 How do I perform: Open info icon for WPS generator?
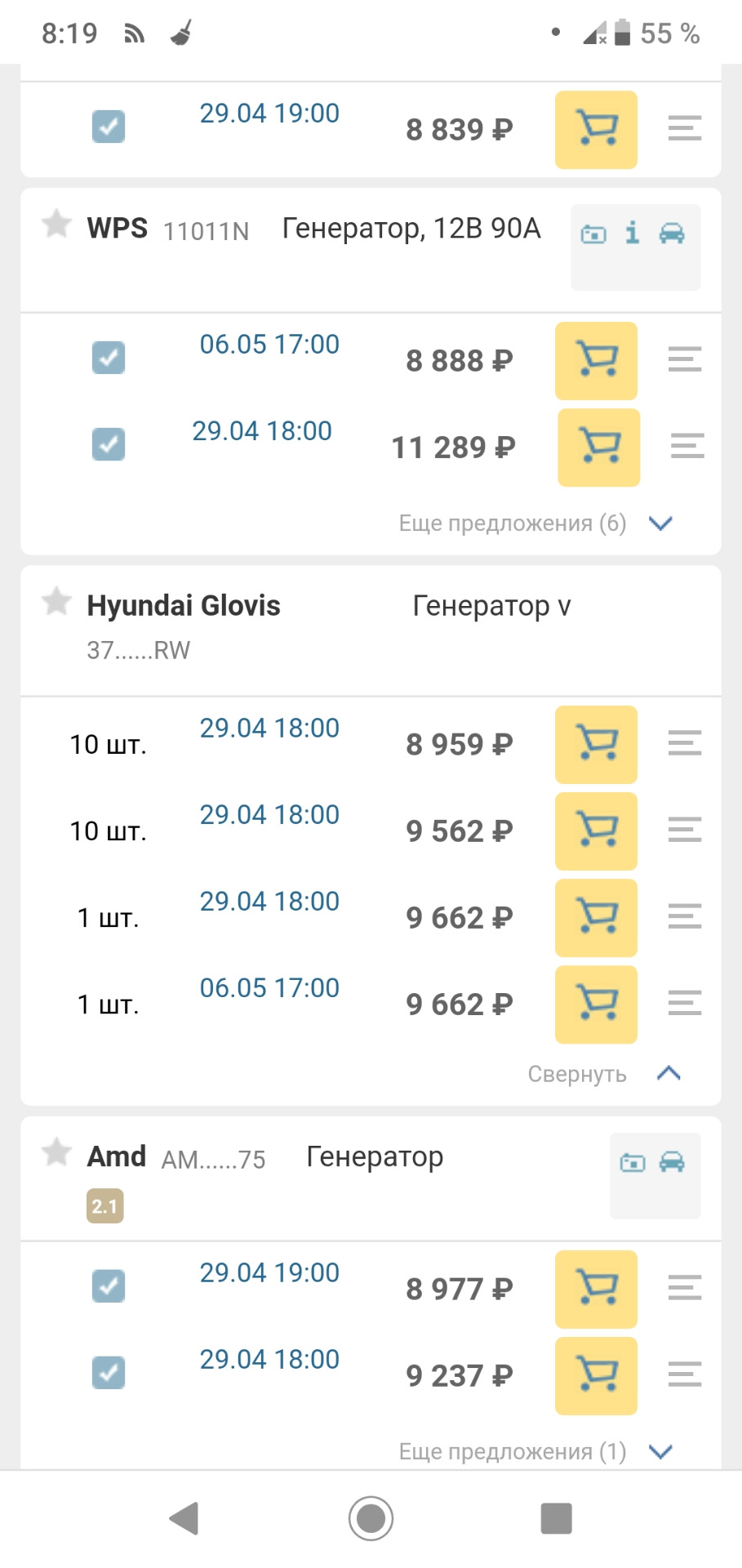click(632, 234)
